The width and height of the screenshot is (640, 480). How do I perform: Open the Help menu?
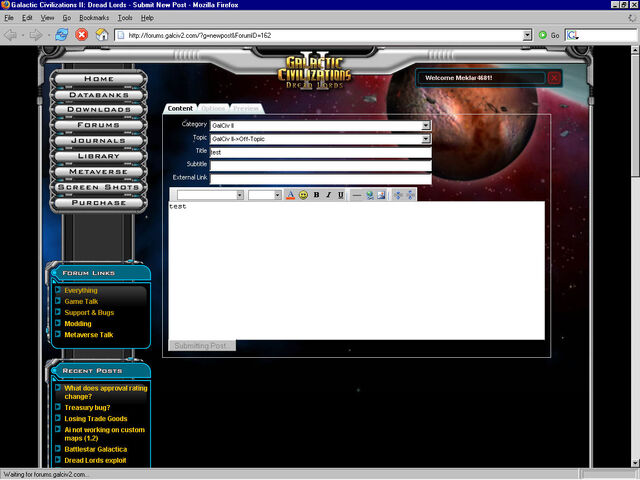point(147,18)
